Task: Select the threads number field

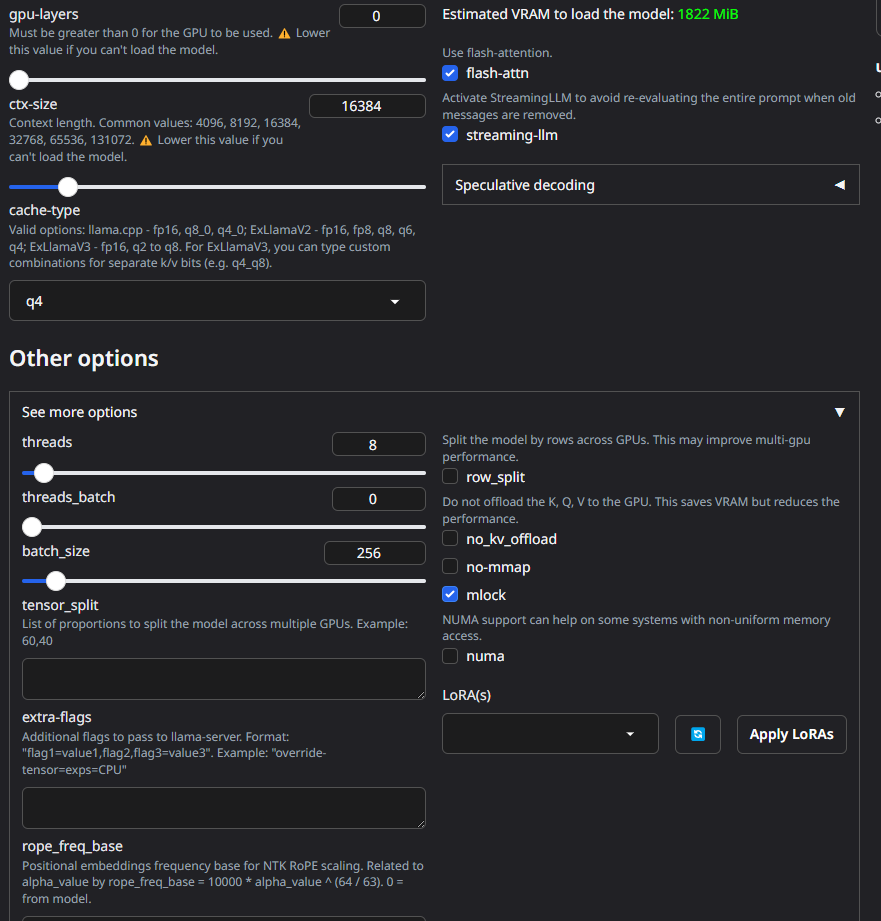Action: click(x=379, y=445)
